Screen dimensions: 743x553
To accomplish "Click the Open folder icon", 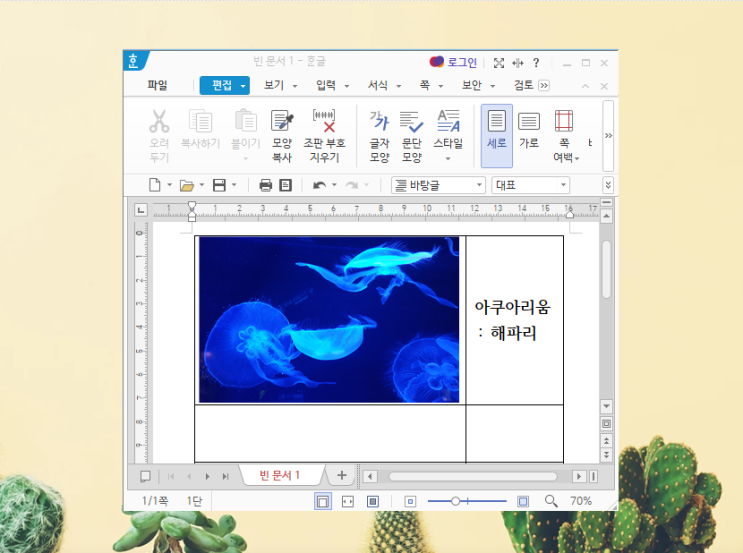I will pos(187,185).
